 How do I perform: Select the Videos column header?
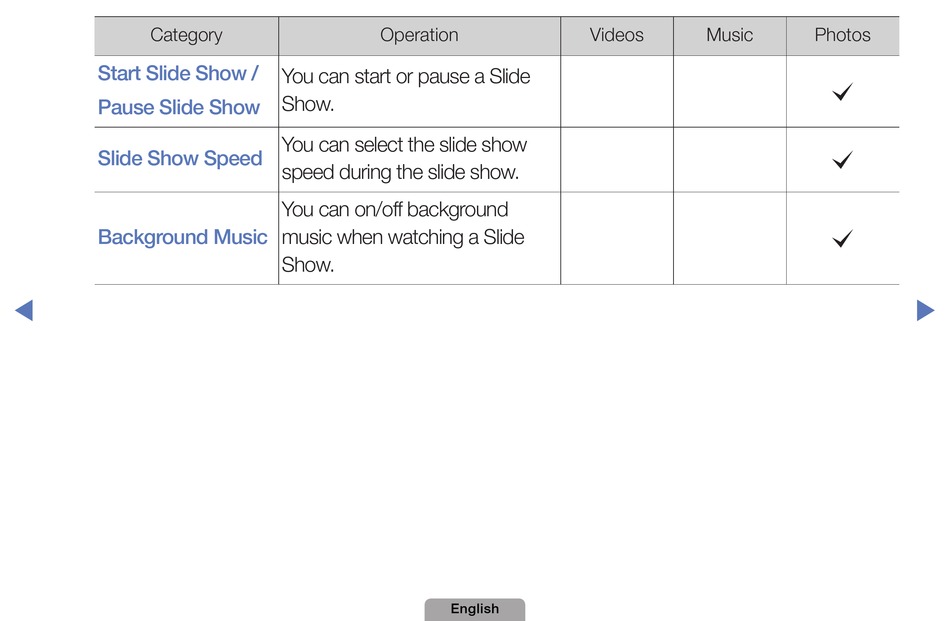pos(617,36)
